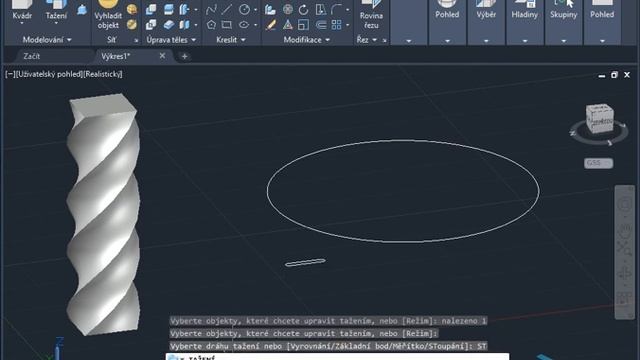640x360 pixels.
Task: Click the Array tool in Modifikace panel
Action: click(336, 25)
